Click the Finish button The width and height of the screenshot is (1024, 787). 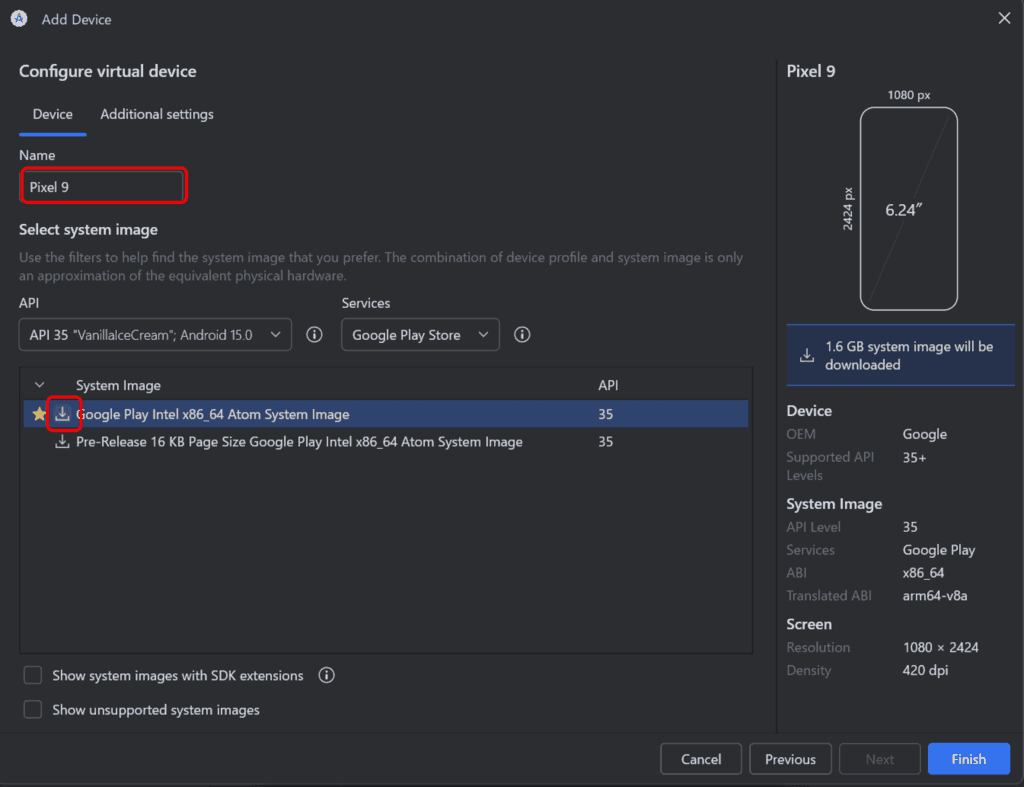[x=968, y=759]
